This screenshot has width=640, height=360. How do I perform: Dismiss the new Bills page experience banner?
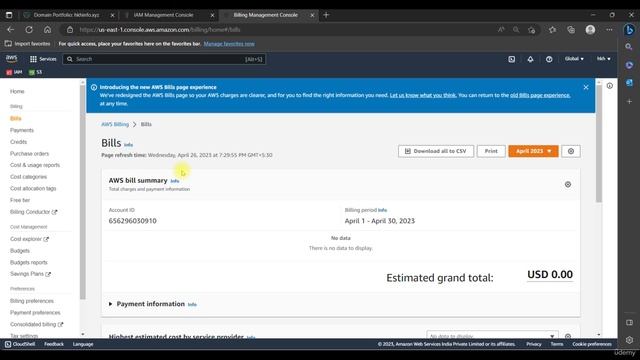click(x=586, y=87)
